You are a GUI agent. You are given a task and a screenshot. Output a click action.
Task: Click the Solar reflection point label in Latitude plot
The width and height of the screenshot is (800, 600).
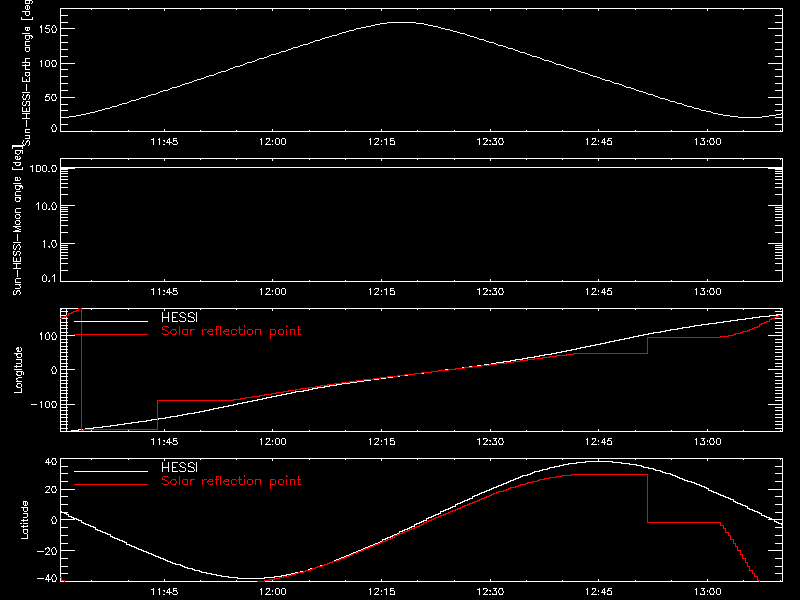(231, 481)
